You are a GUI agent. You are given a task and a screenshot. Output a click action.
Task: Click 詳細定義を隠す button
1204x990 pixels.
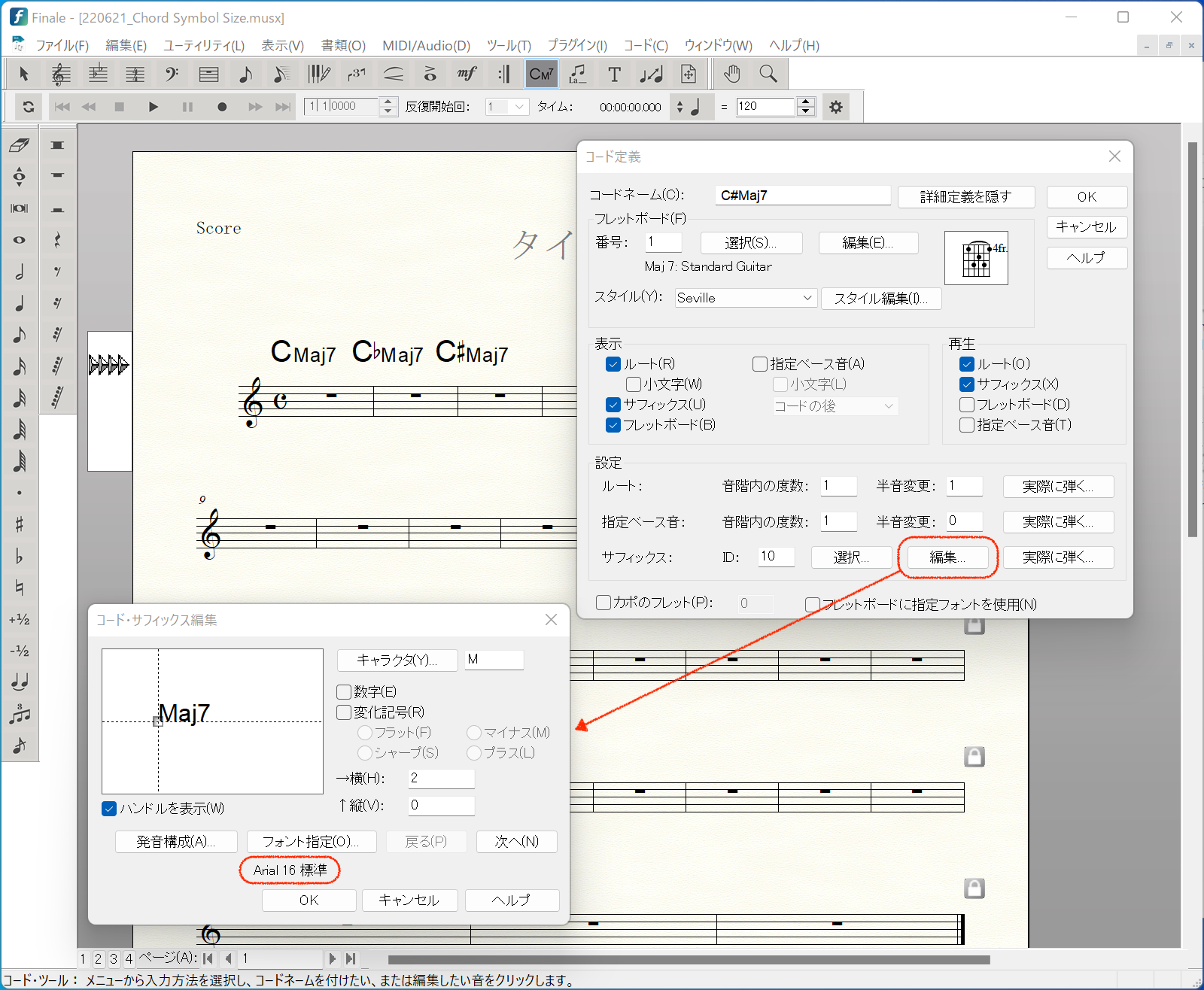click(x=966, y=197)
